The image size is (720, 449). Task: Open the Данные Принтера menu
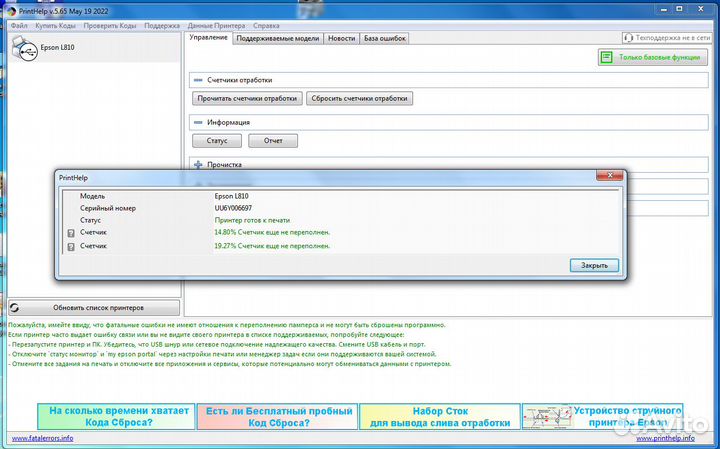coord(216,26)
